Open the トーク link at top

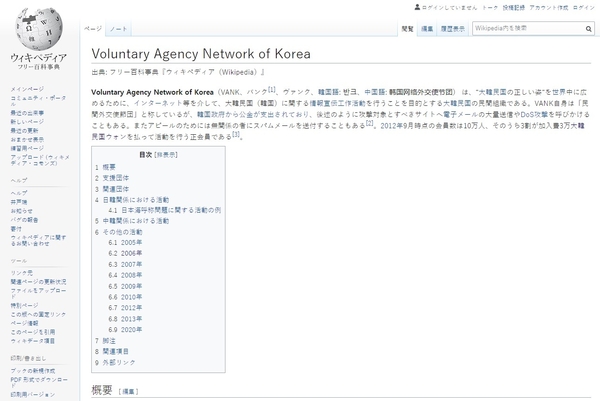pyautogui.click(x=490, y=8)
